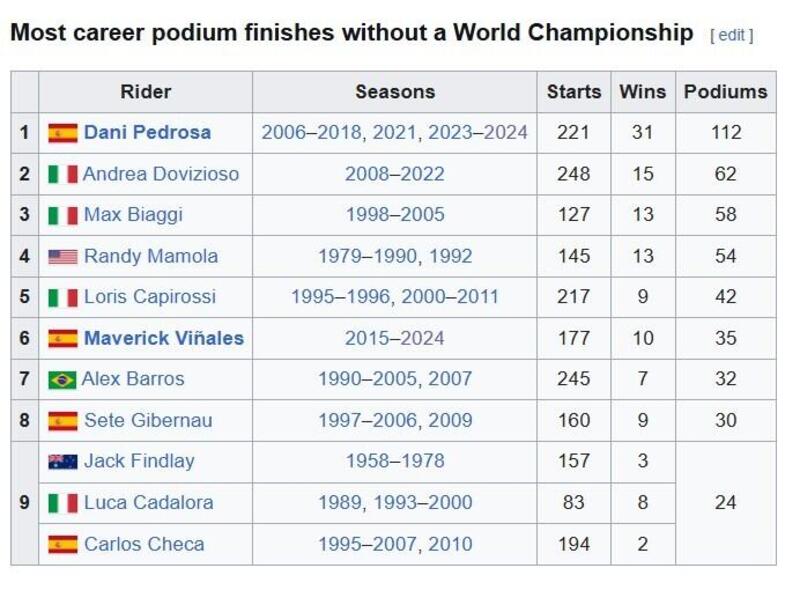
Task: Click the 2008–2022 seasons link for Dovizioso
Action: click(x=394, y=174)
